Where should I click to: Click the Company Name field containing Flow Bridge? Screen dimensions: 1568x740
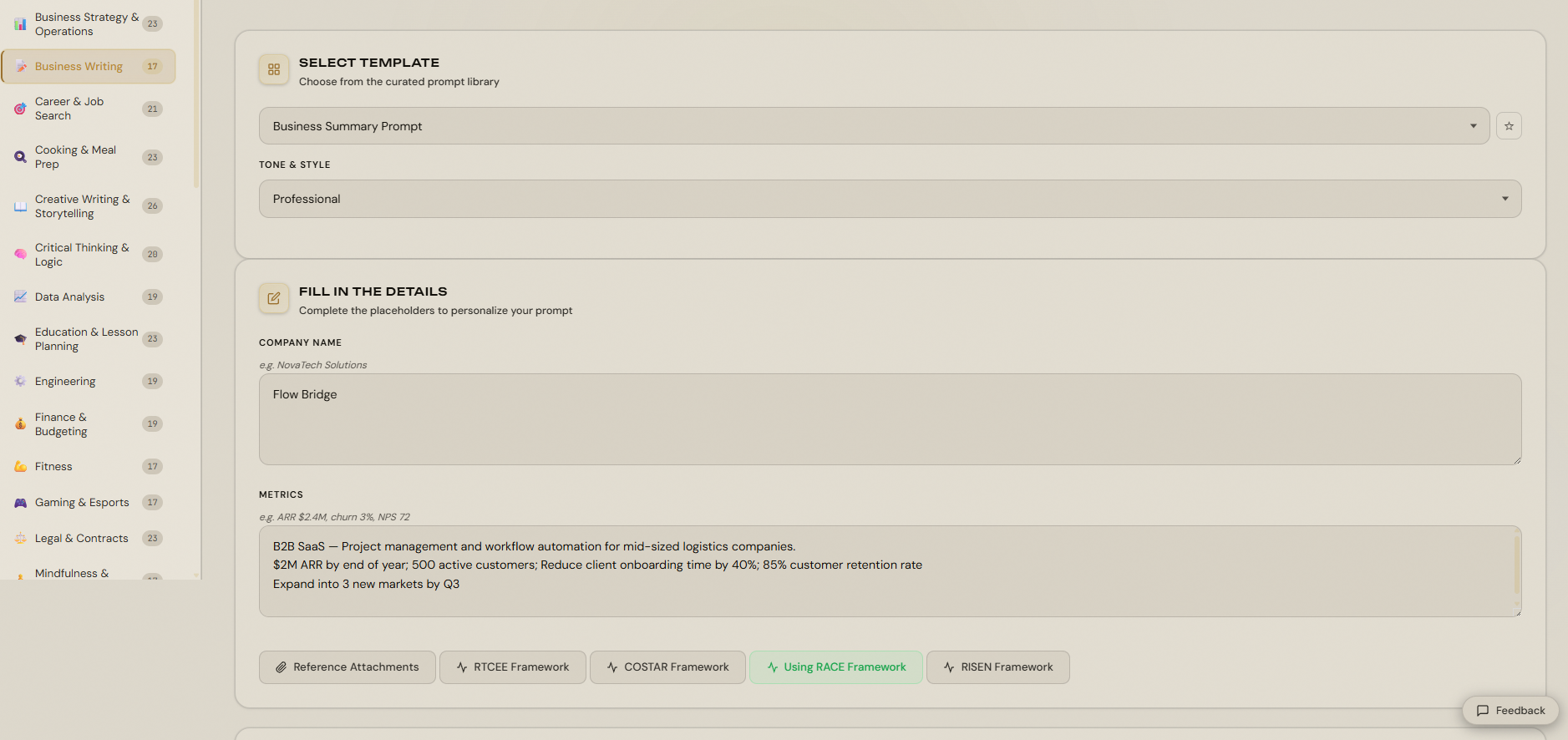(890, 419)
